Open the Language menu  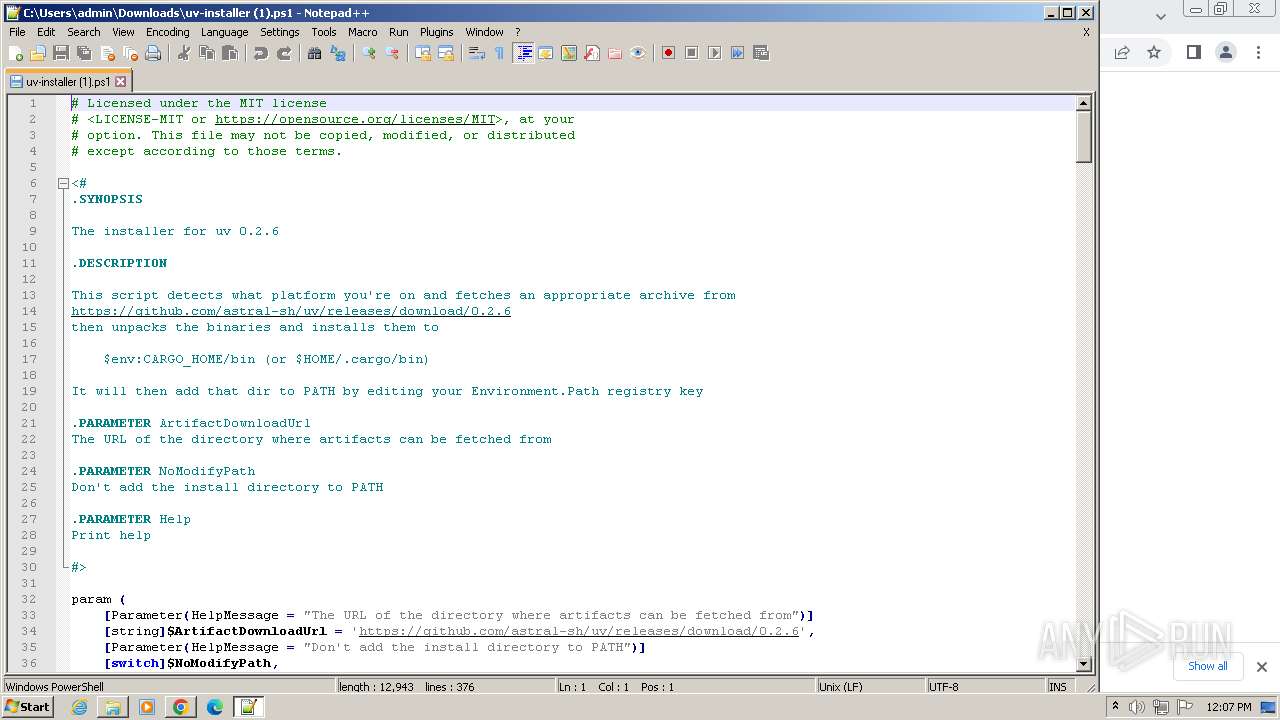(x=224, y=32)
